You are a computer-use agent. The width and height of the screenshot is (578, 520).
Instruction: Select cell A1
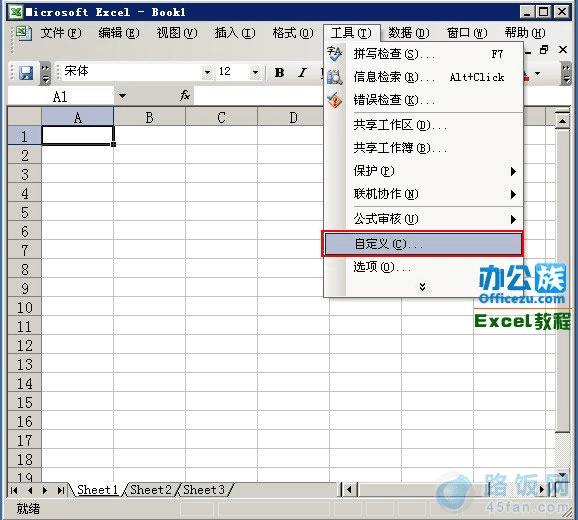77,135
